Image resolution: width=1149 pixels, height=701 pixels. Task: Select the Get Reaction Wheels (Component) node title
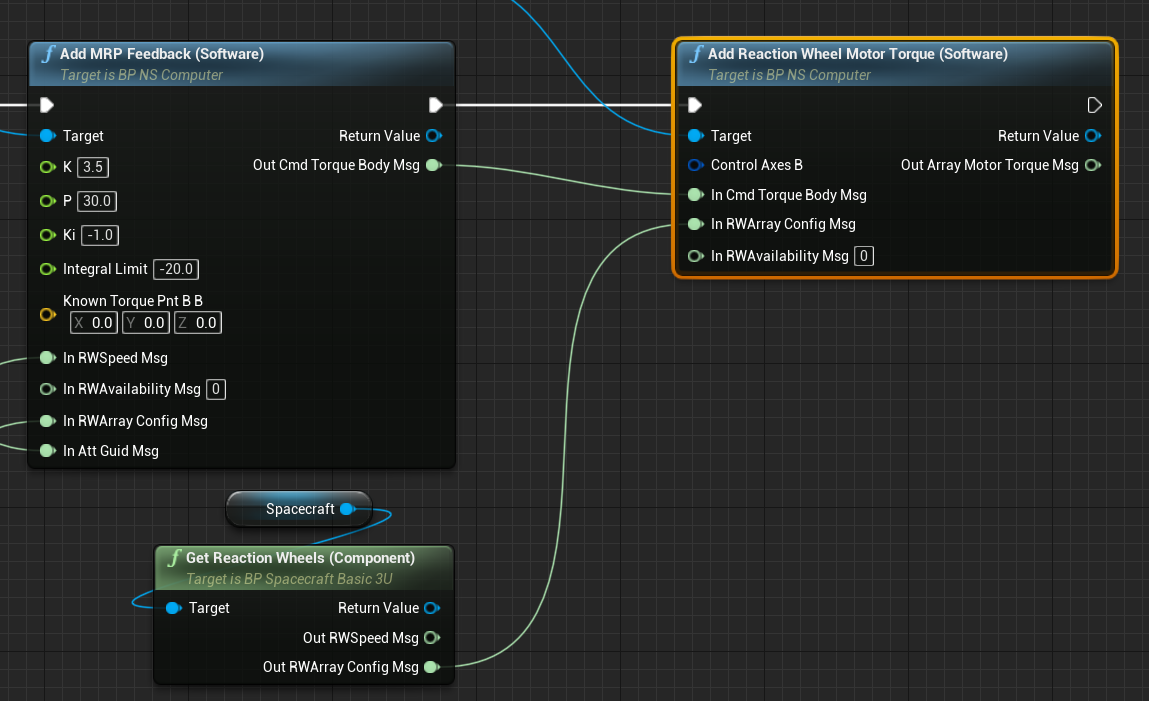pyautogui.click(x=300, y=558)
